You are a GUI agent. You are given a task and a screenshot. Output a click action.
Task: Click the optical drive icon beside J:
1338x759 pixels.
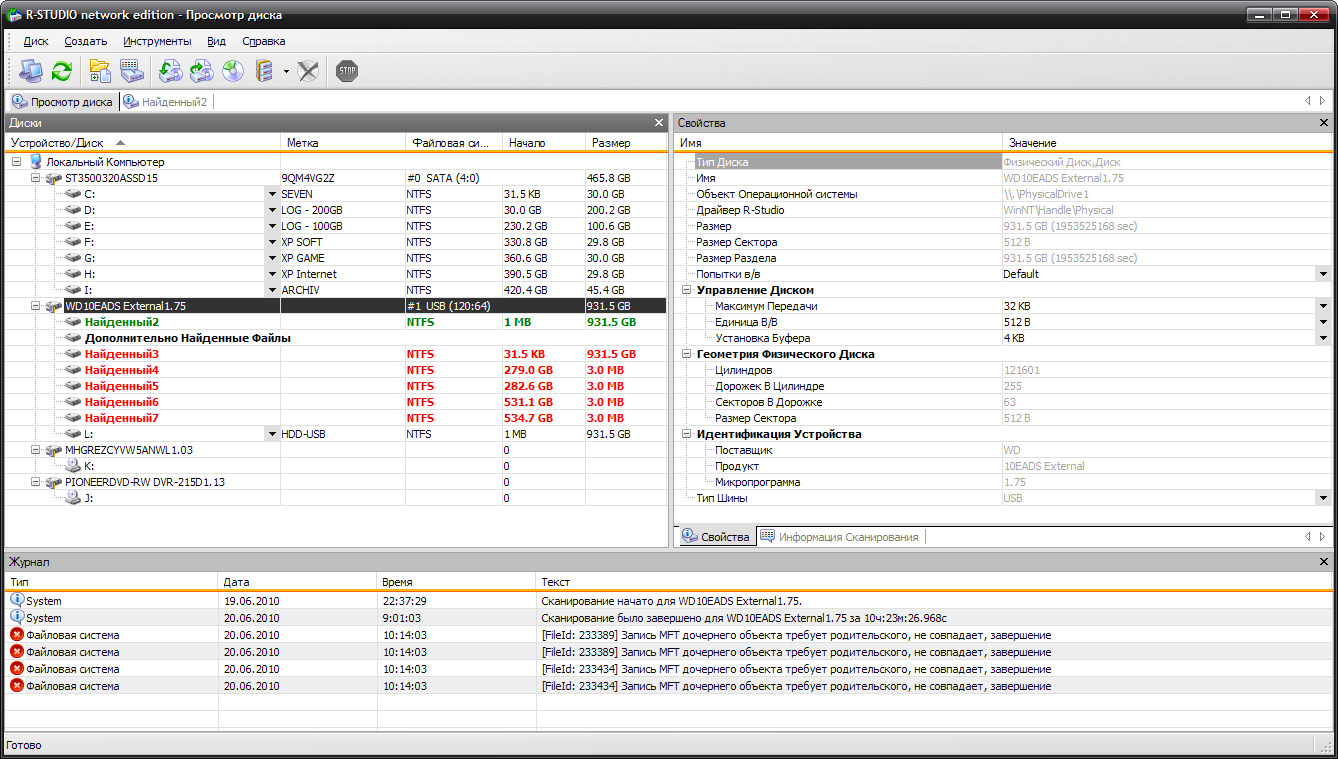(72, 498)
